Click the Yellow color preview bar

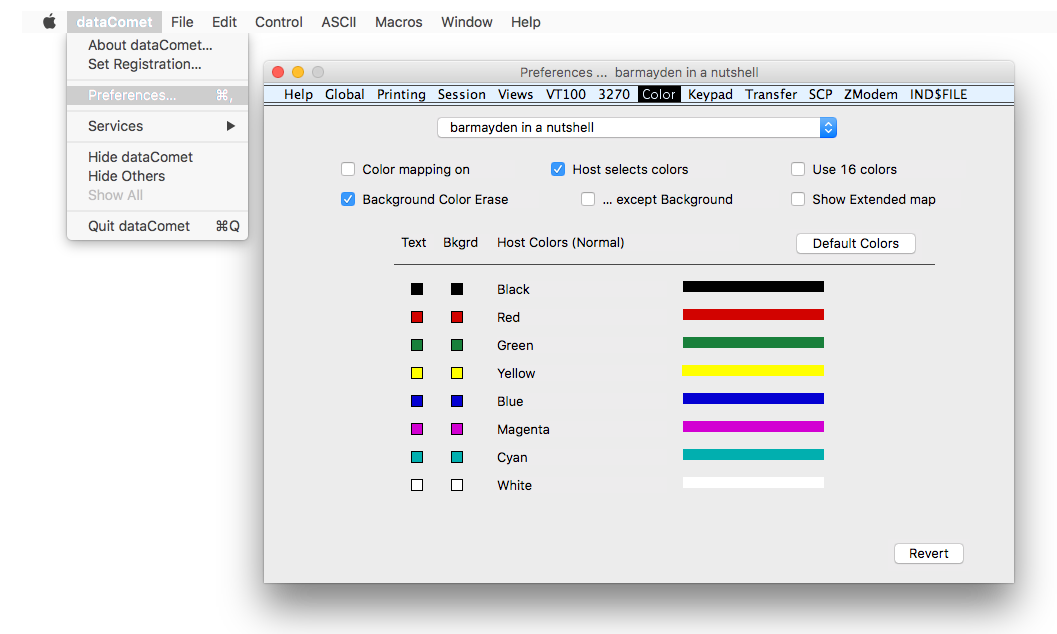click(x=753, y=371)
